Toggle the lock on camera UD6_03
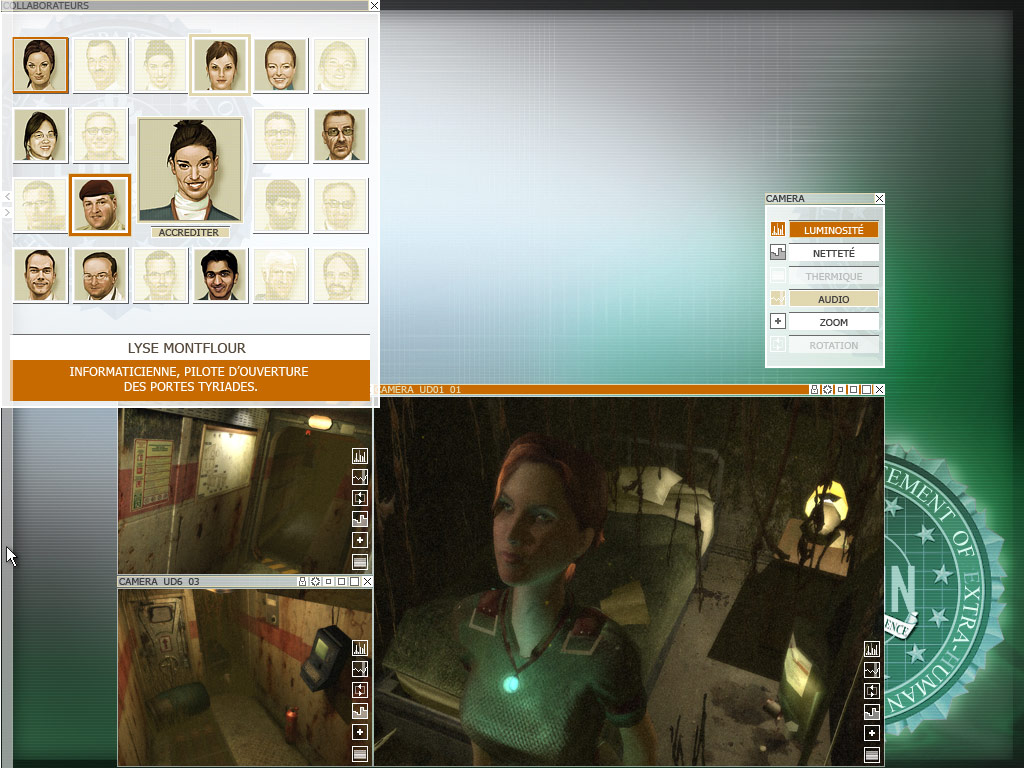Viewport: 1024px width, 768px height. point(302,582)
